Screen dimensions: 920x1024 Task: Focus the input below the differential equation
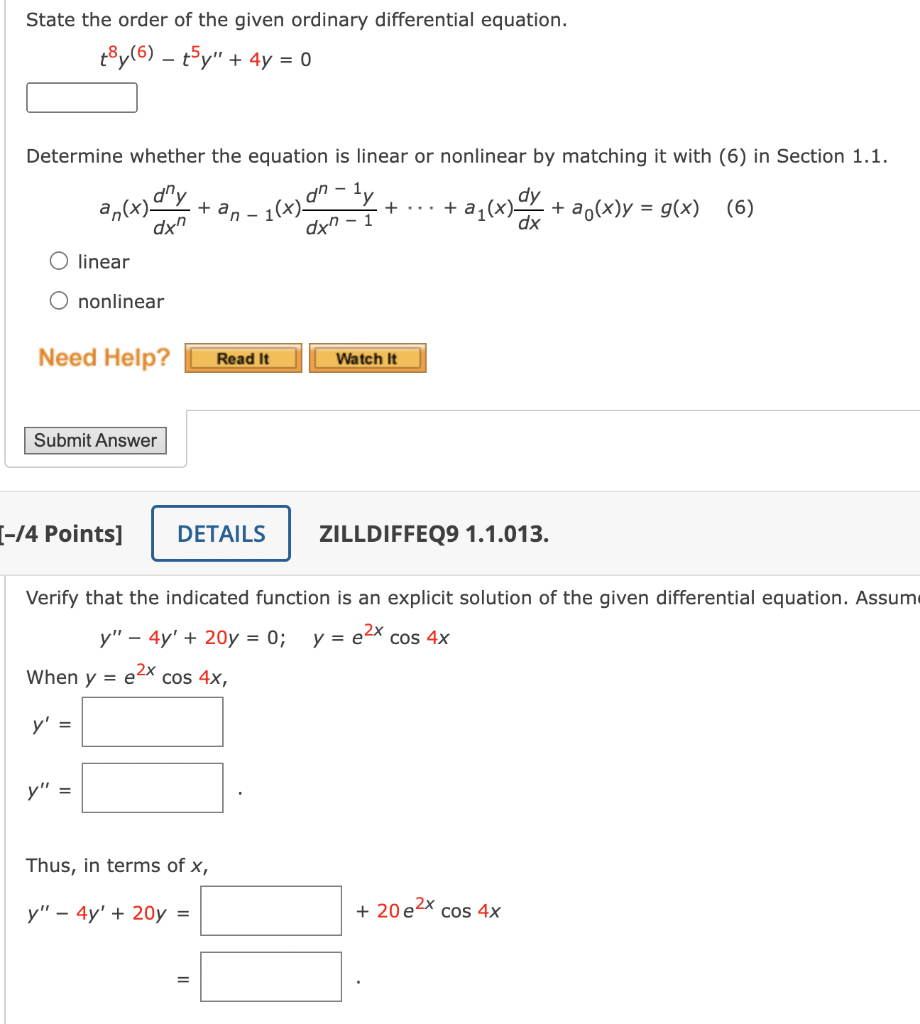(x=81, y=97)
